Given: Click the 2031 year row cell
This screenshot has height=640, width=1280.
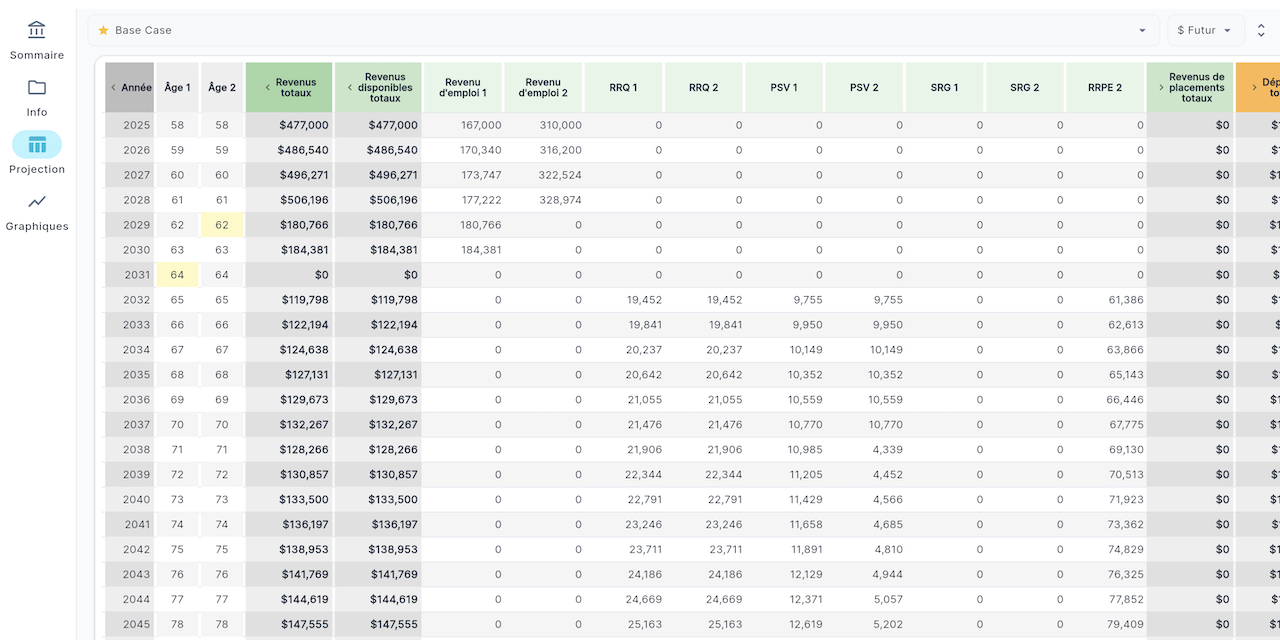Looking at the screenshot, I should click(x=130, y=275).
